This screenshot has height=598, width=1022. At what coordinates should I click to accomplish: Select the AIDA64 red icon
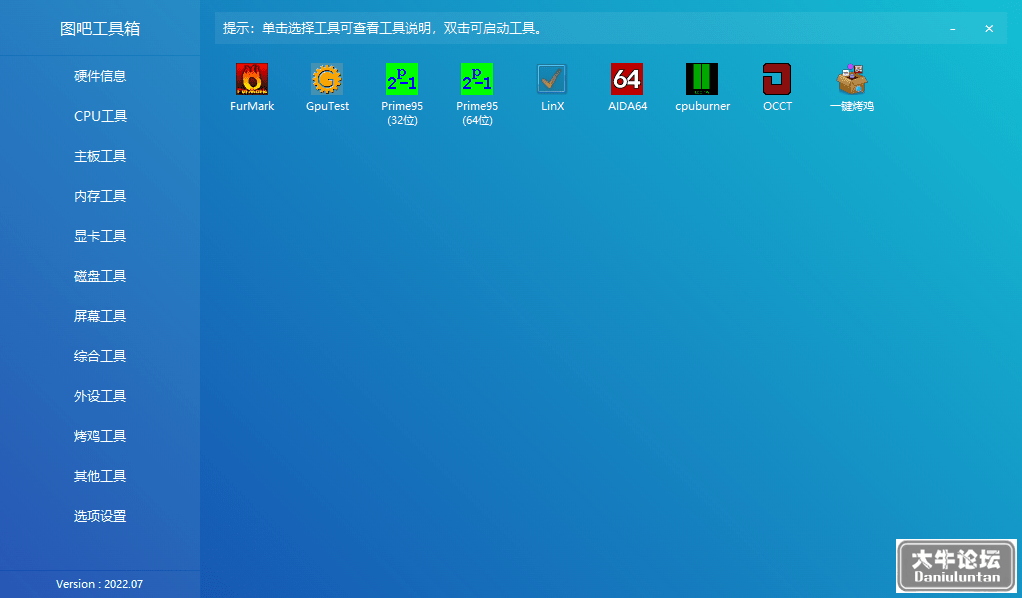627,79
